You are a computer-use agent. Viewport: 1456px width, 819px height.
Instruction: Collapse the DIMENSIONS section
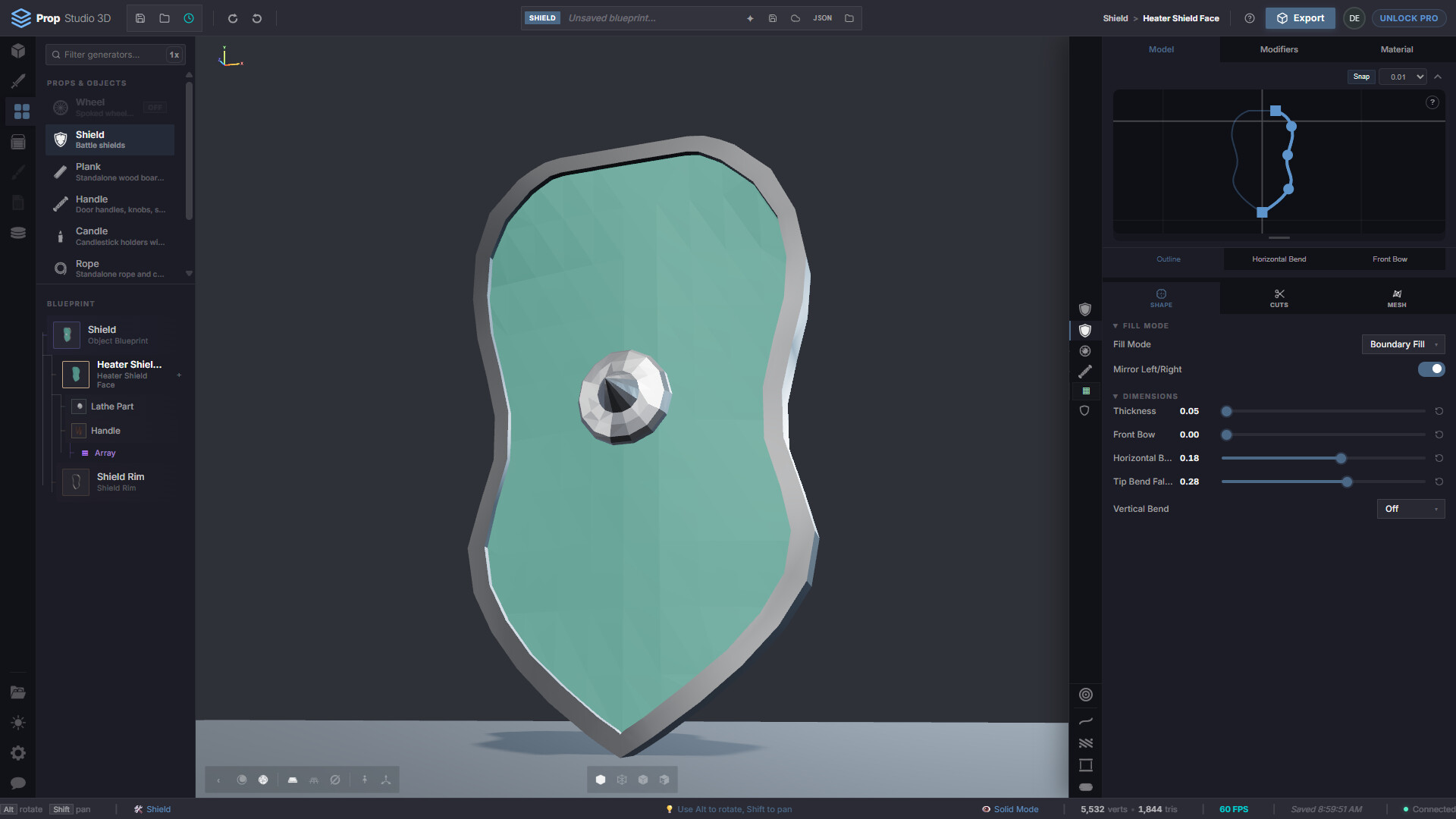[1145, 397]
